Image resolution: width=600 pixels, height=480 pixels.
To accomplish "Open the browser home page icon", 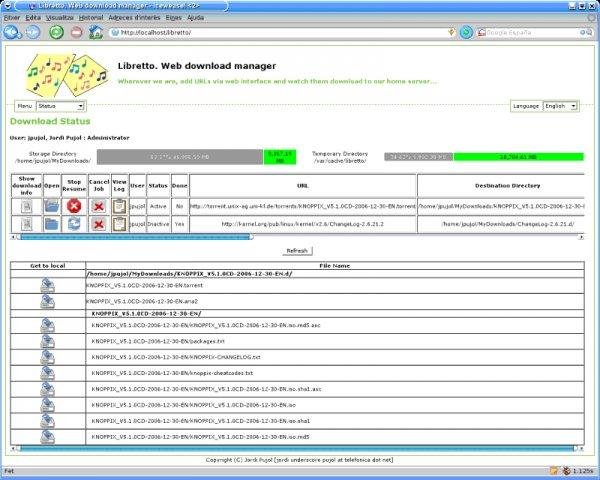I will point(96,32).
